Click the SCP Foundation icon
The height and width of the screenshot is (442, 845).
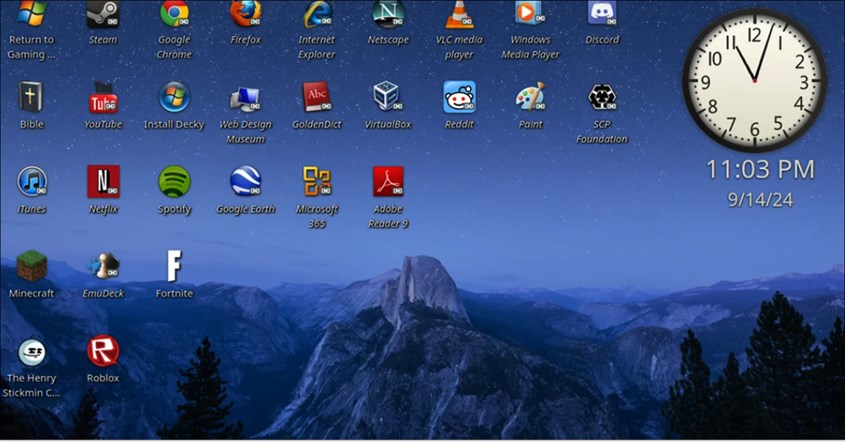(602, 98)
